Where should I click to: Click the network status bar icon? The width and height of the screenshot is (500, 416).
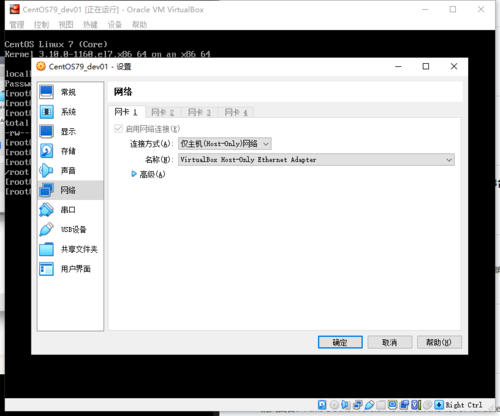point(358,405)
